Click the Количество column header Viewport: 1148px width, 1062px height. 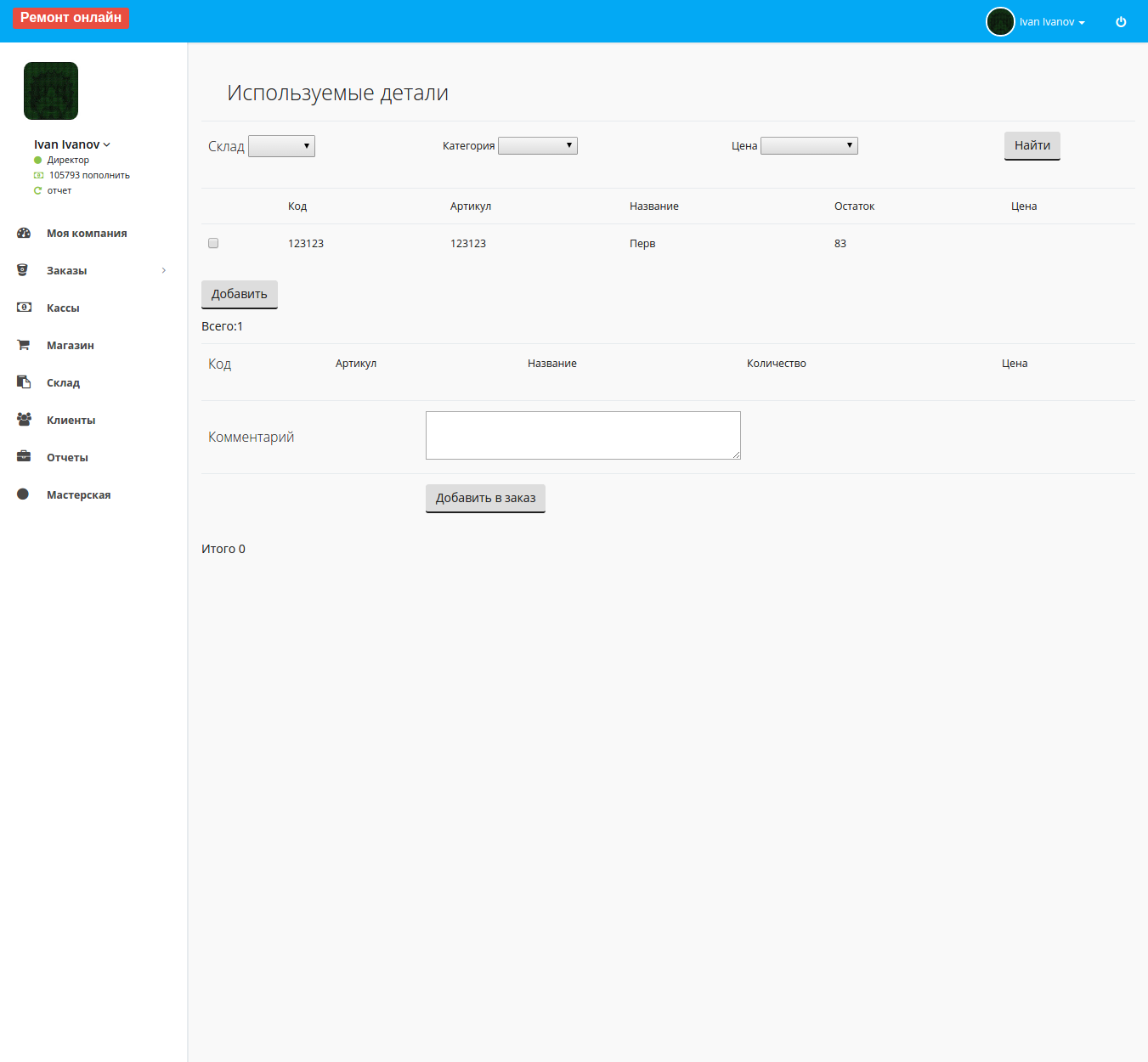tap(777, 364)
